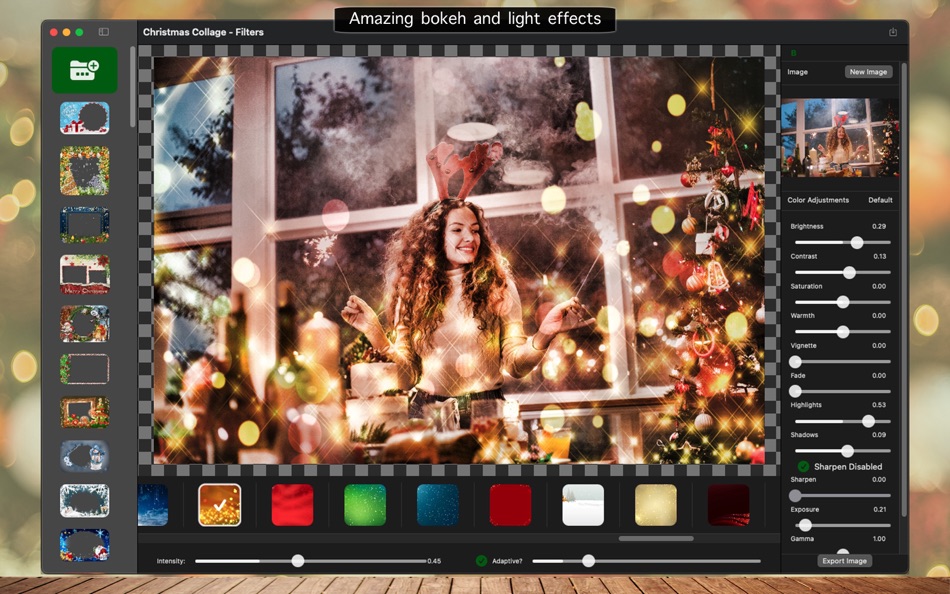Choose the gold shimmer filter swatch

(x=656, y=504)
